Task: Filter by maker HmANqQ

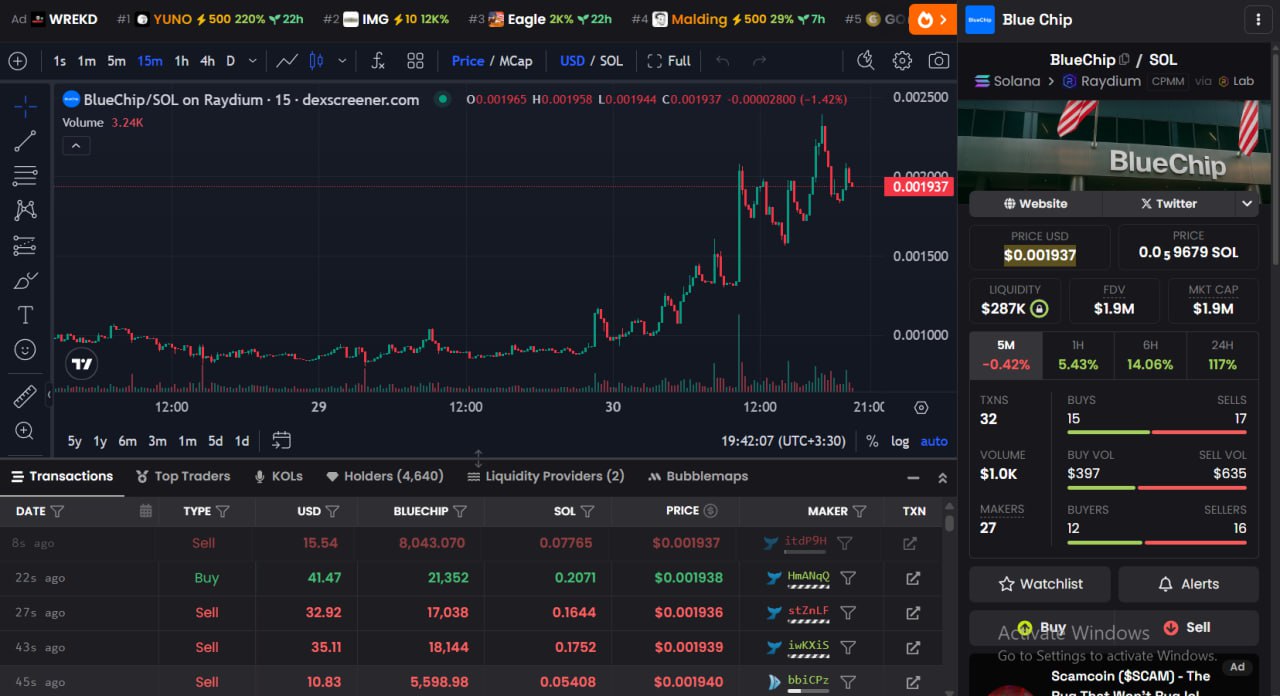Action: (x=848, y=578)
